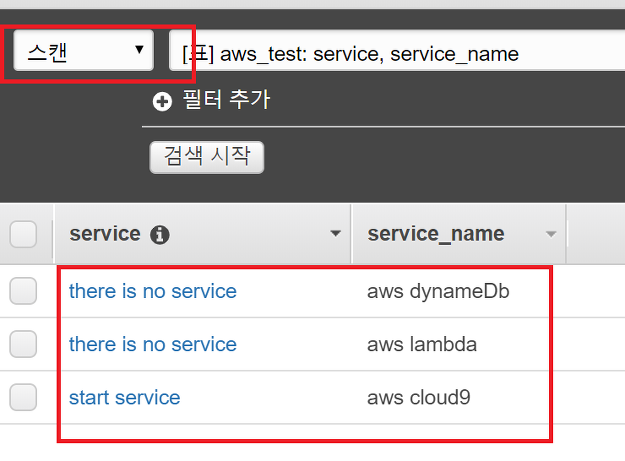This screenshot has height=461, width=625.
Task: Check the box for the aws cloud9 row
Action: coord(23,397)
